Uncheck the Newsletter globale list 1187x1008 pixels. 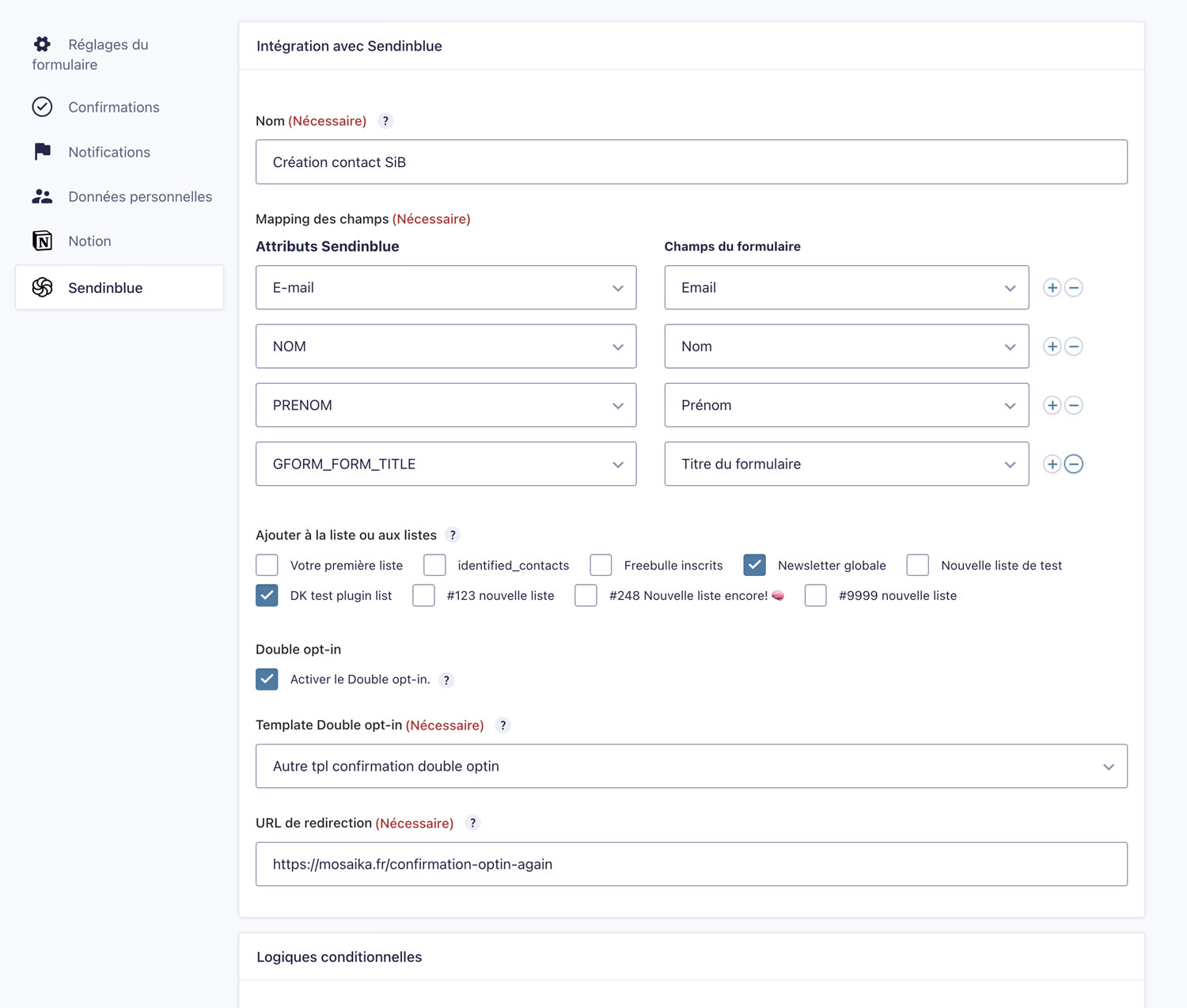point(754,565)
